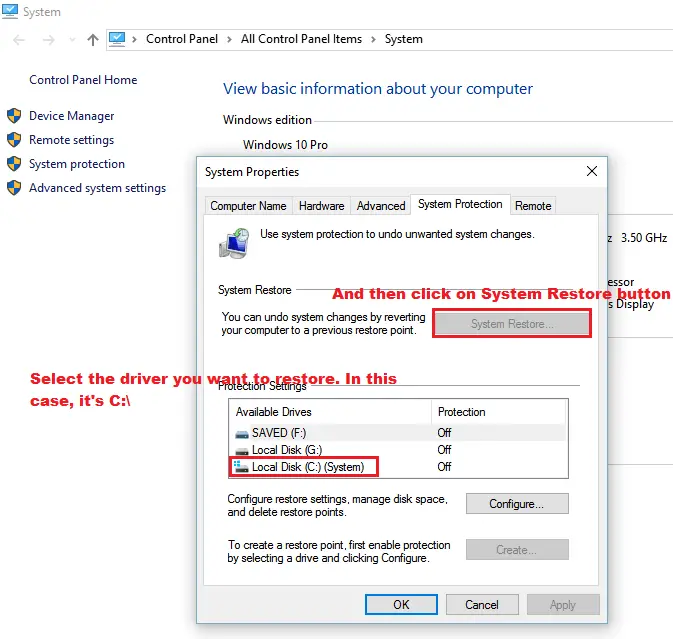The height and width of the screenshot is (639, 673).
Task: Click the Configure... button
Action: (x=517, y=504)
